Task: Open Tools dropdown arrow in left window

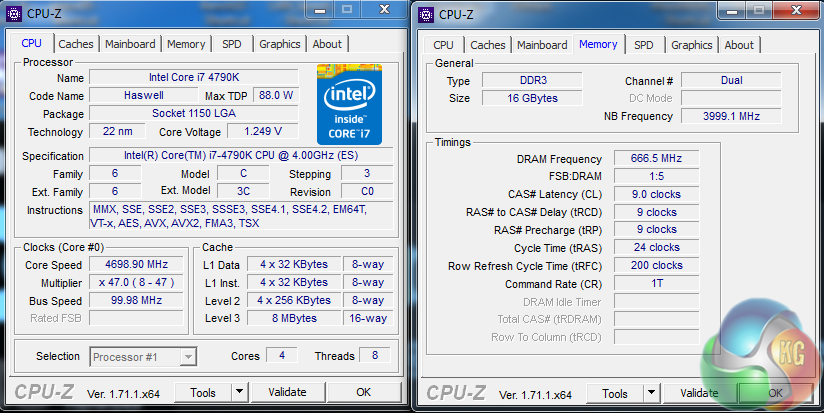Action: [x=239, y=392]
